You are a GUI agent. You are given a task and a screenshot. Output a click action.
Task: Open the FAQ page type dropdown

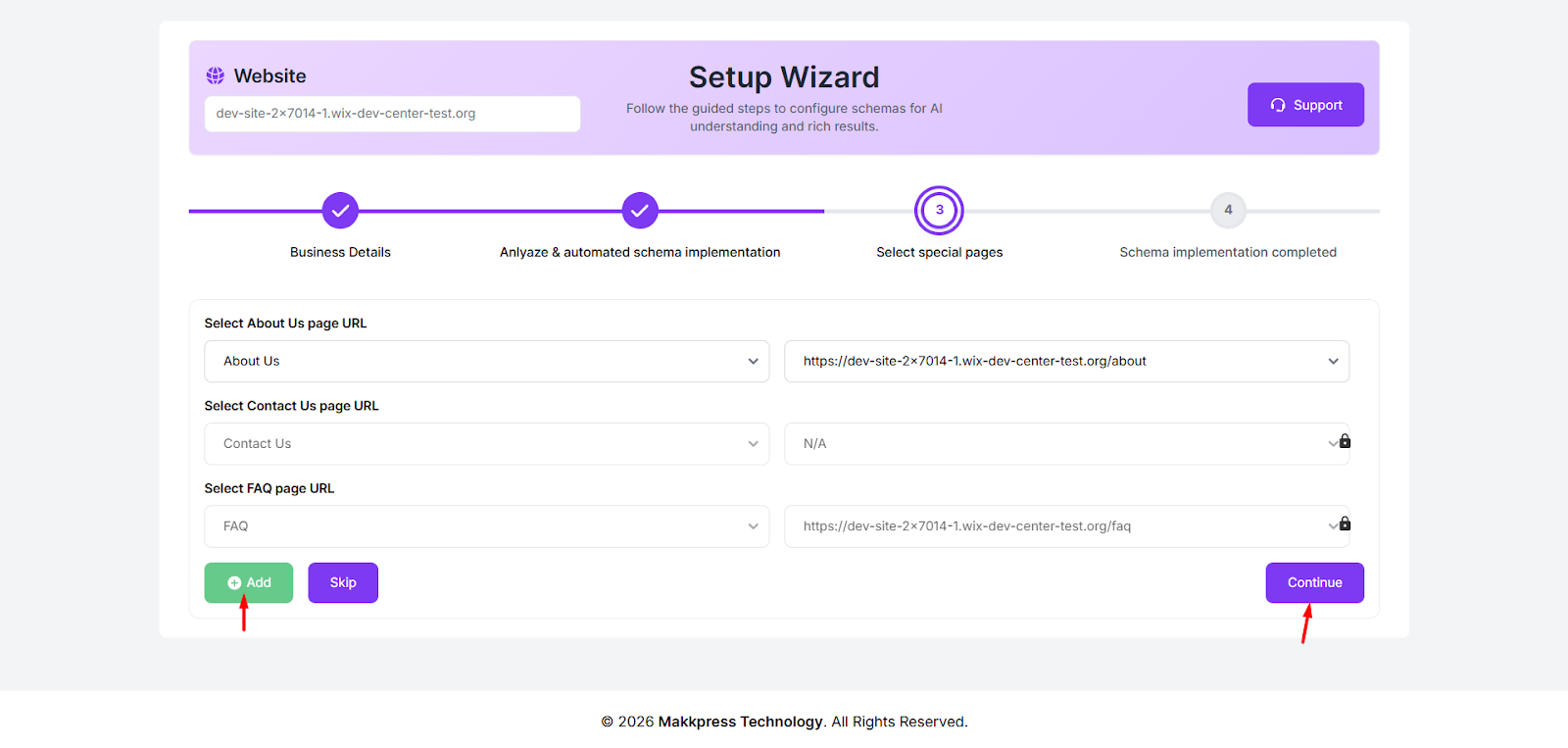click(x=486, y=525)
